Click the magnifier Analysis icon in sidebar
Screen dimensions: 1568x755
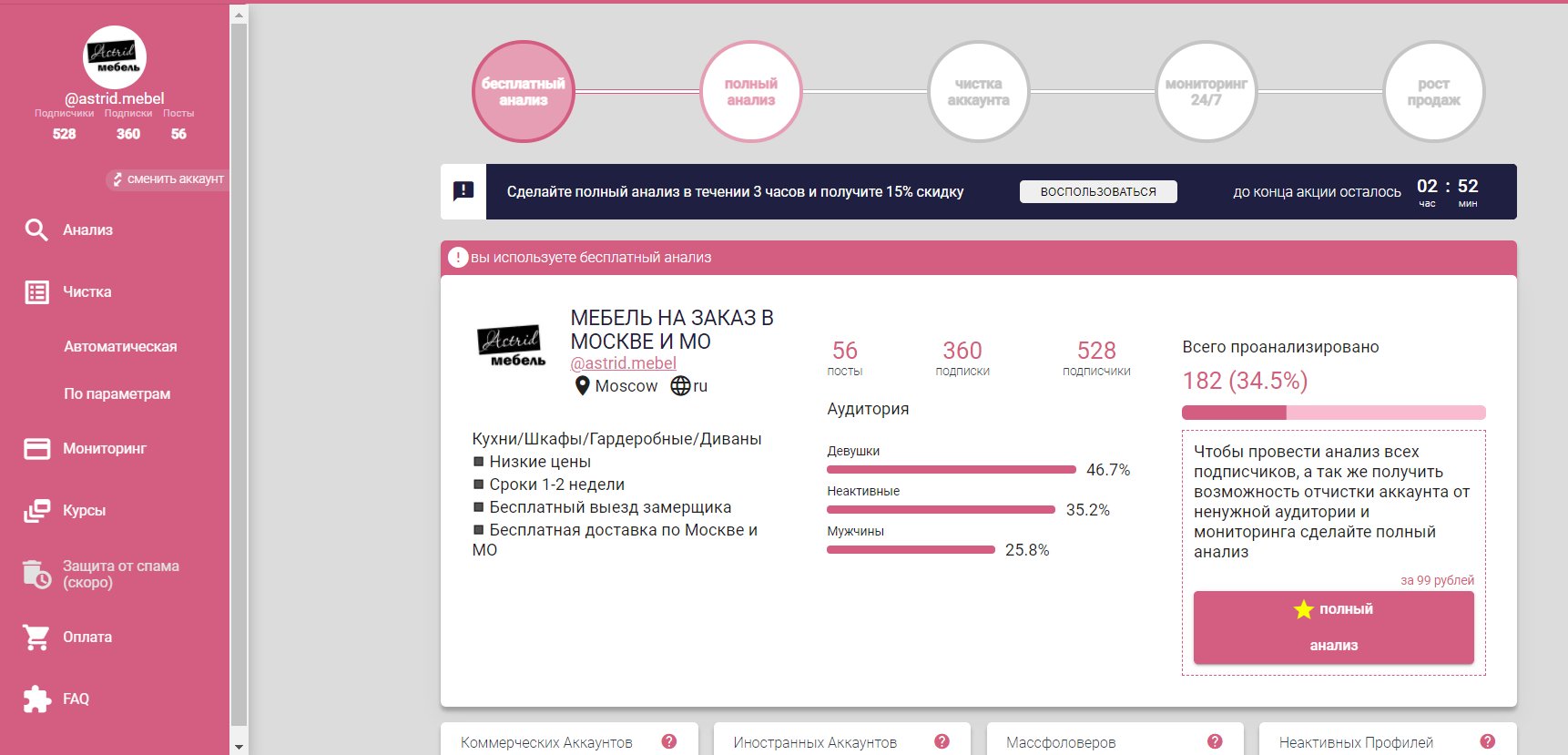point(36,230)
